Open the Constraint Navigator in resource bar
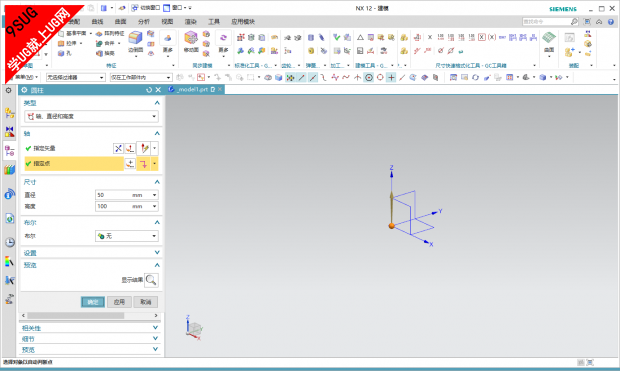The image size is (620, 371). pyautogui.click(x=9, y=132)
